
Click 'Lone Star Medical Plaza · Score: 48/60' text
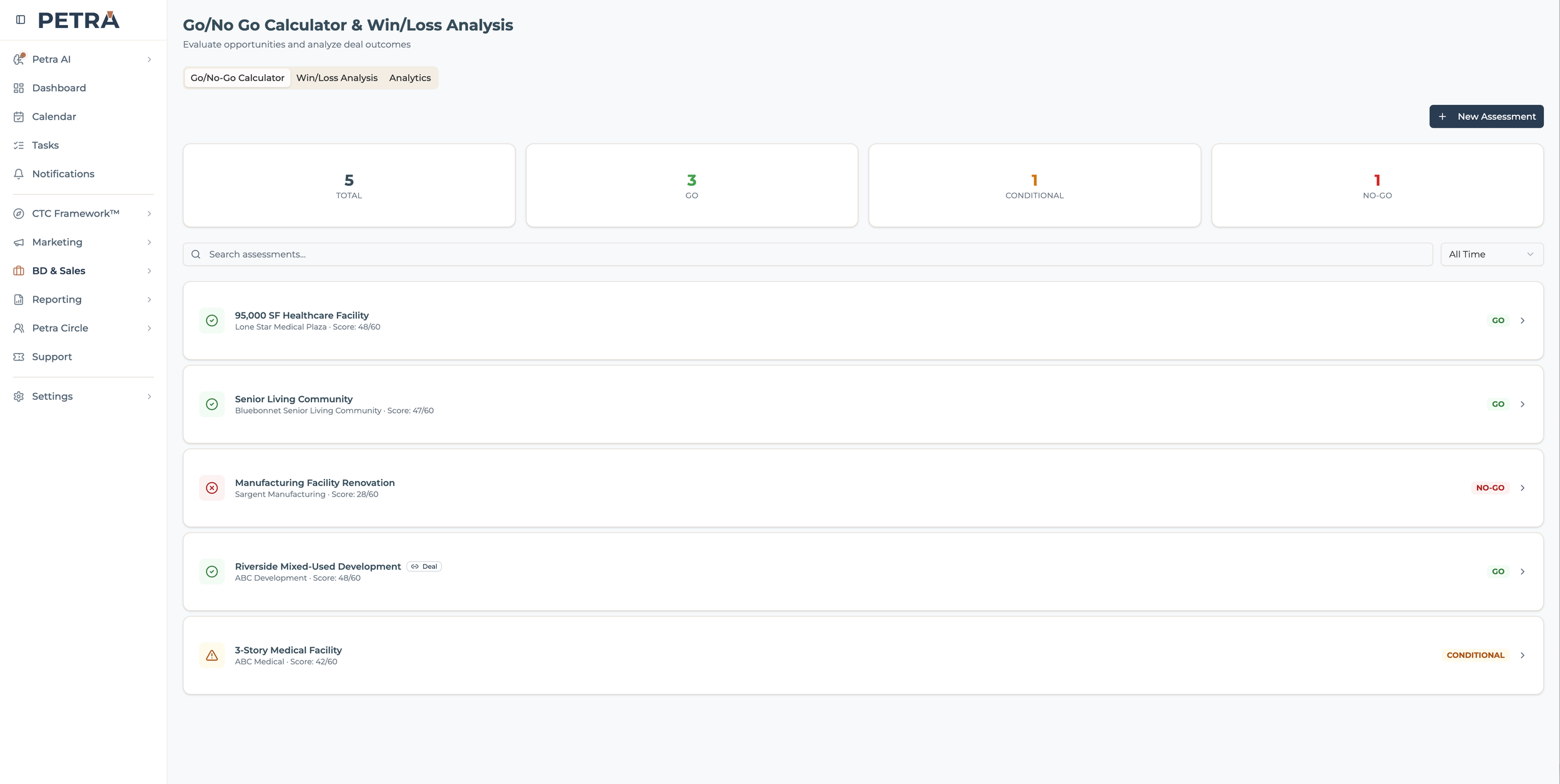308,327
